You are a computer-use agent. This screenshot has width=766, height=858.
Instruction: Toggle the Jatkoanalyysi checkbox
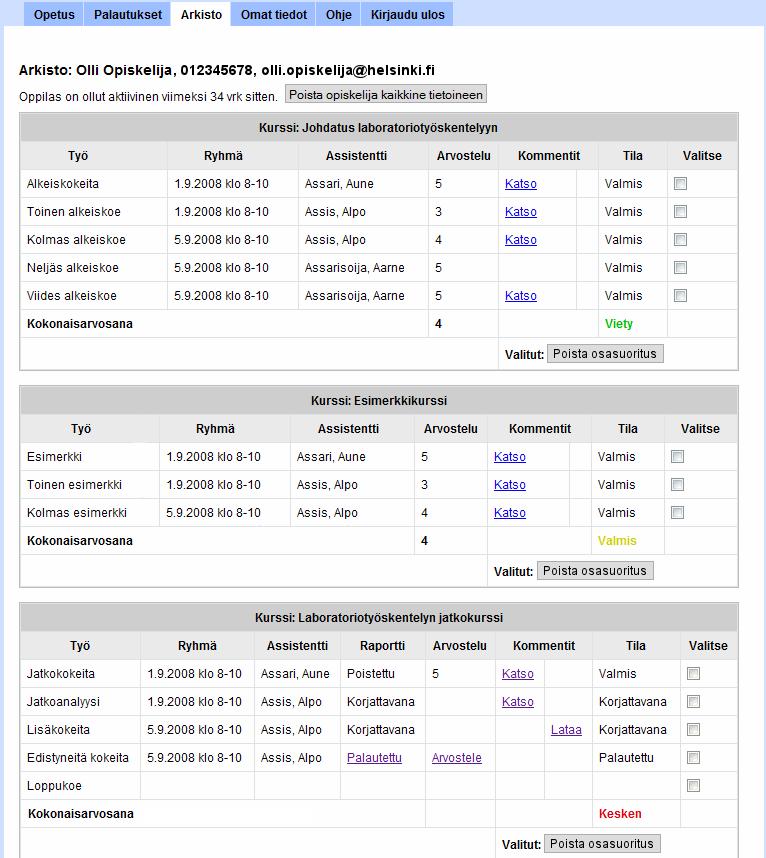pos(693,702)
